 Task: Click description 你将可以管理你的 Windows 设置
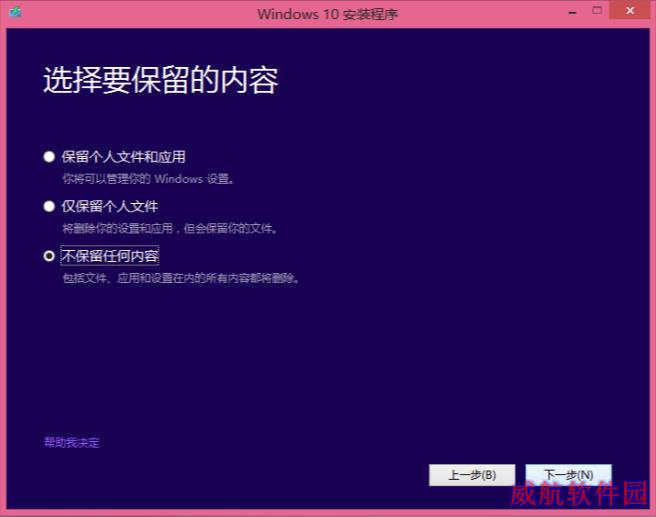pyautogui.click(x=148, y=179)
